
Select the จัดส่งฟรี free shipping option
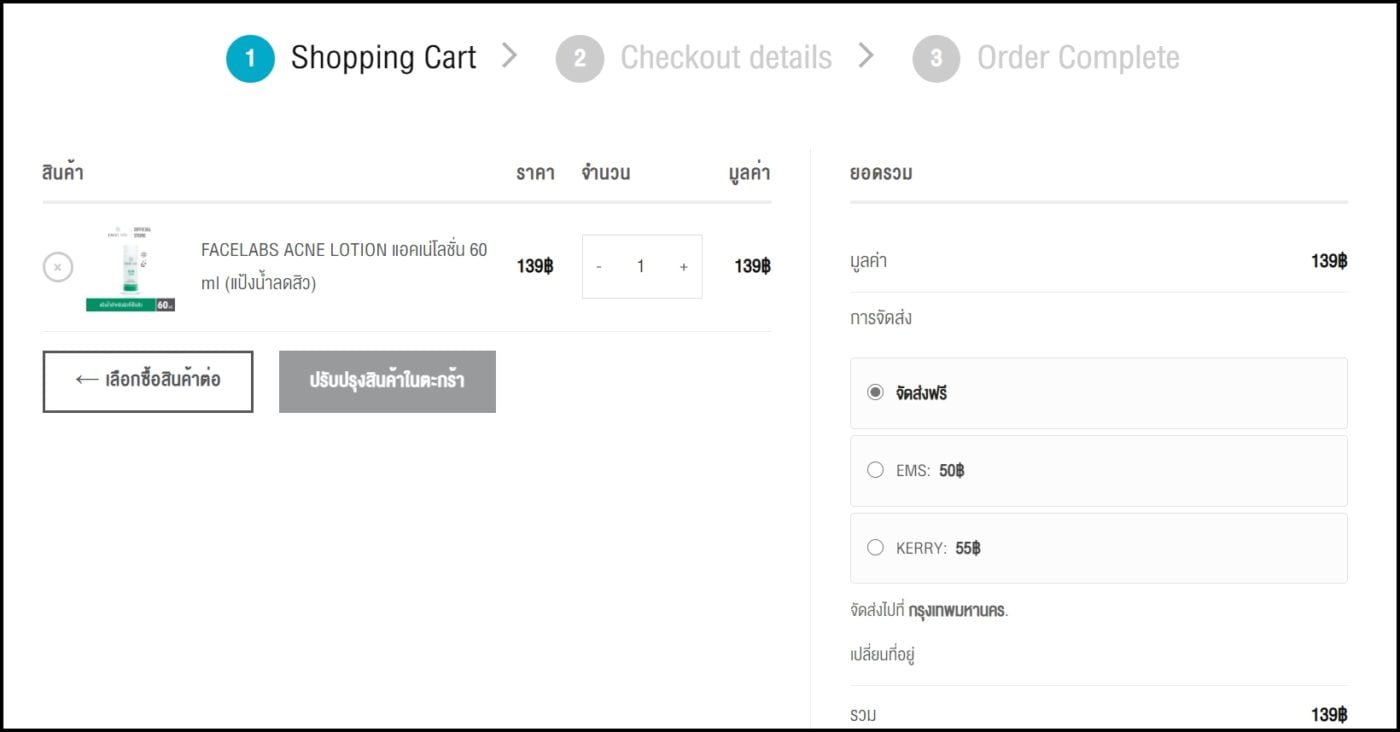pos(876,393)
